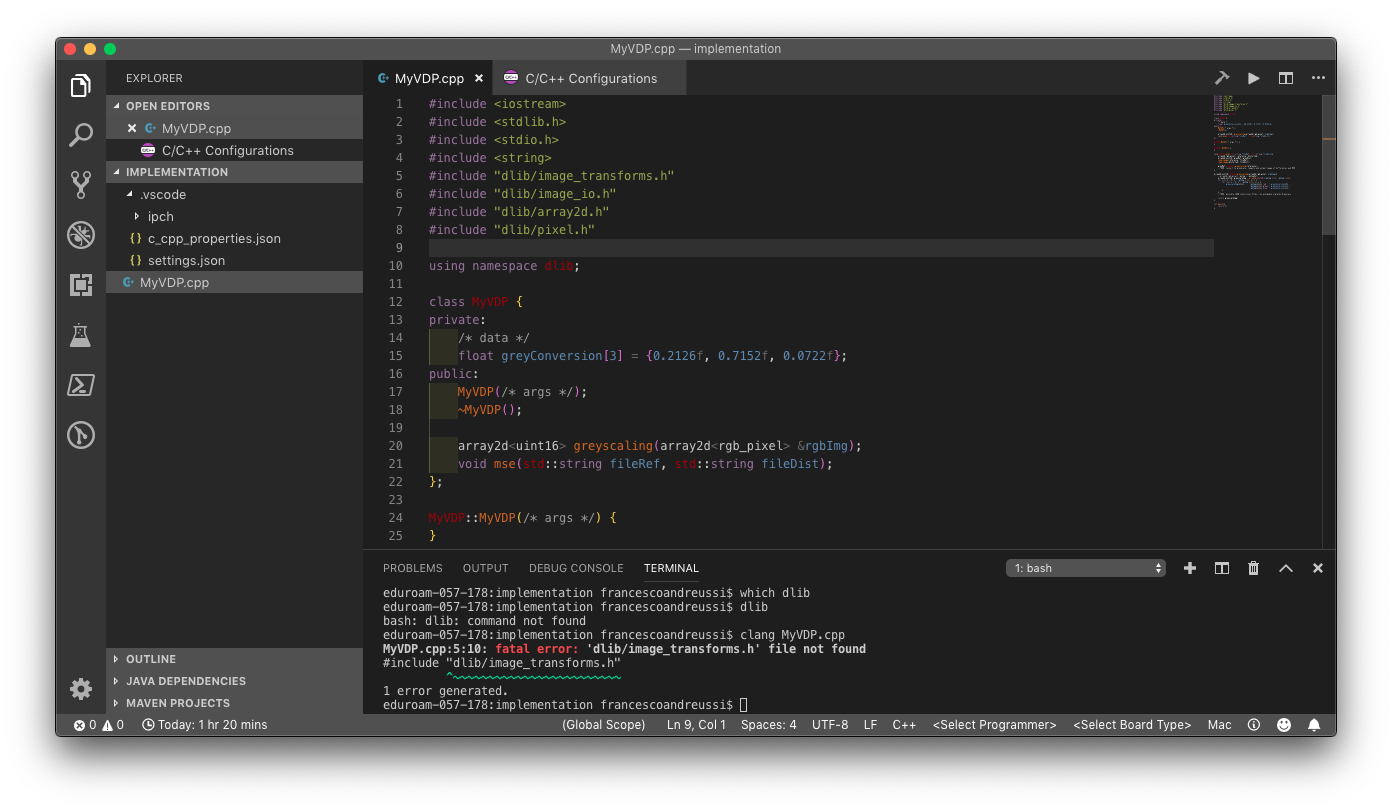Run the program with the play icon
The width and height of the screenshot is (1392, 810).
(x=1254, y=77)
